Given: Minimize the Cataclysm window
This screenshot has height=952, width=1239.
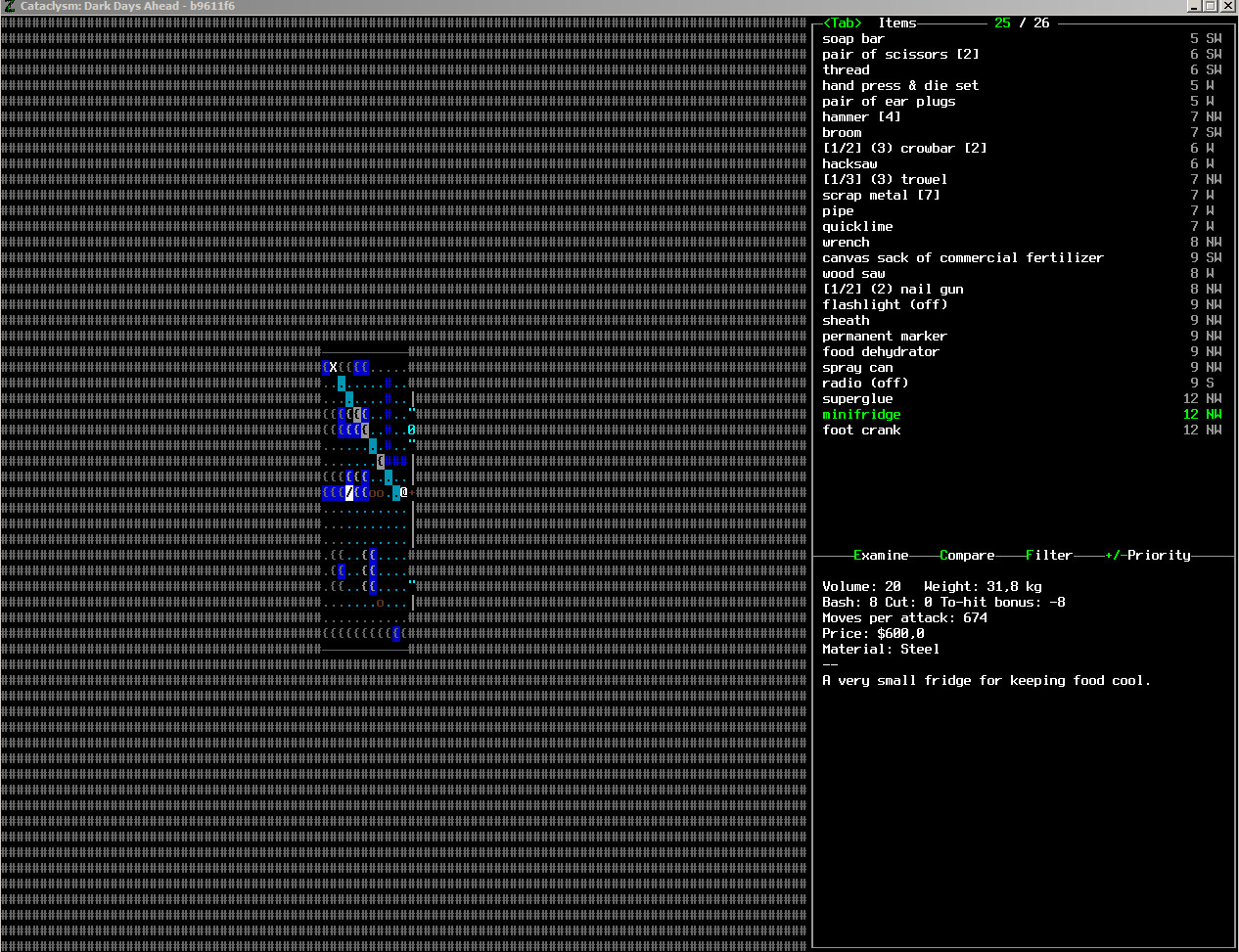Looking at the screenshot, I should 1194,6.
